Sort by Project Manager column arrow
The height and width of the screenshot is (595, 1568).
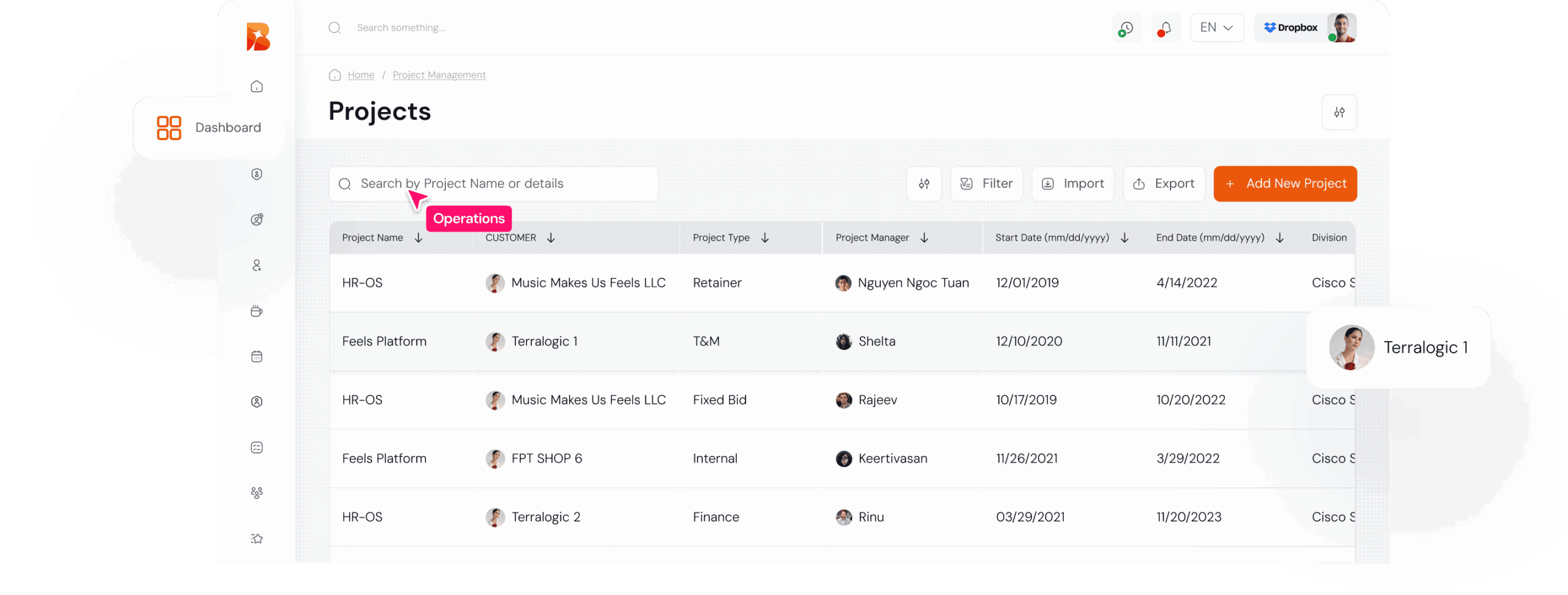coord(924,238)
